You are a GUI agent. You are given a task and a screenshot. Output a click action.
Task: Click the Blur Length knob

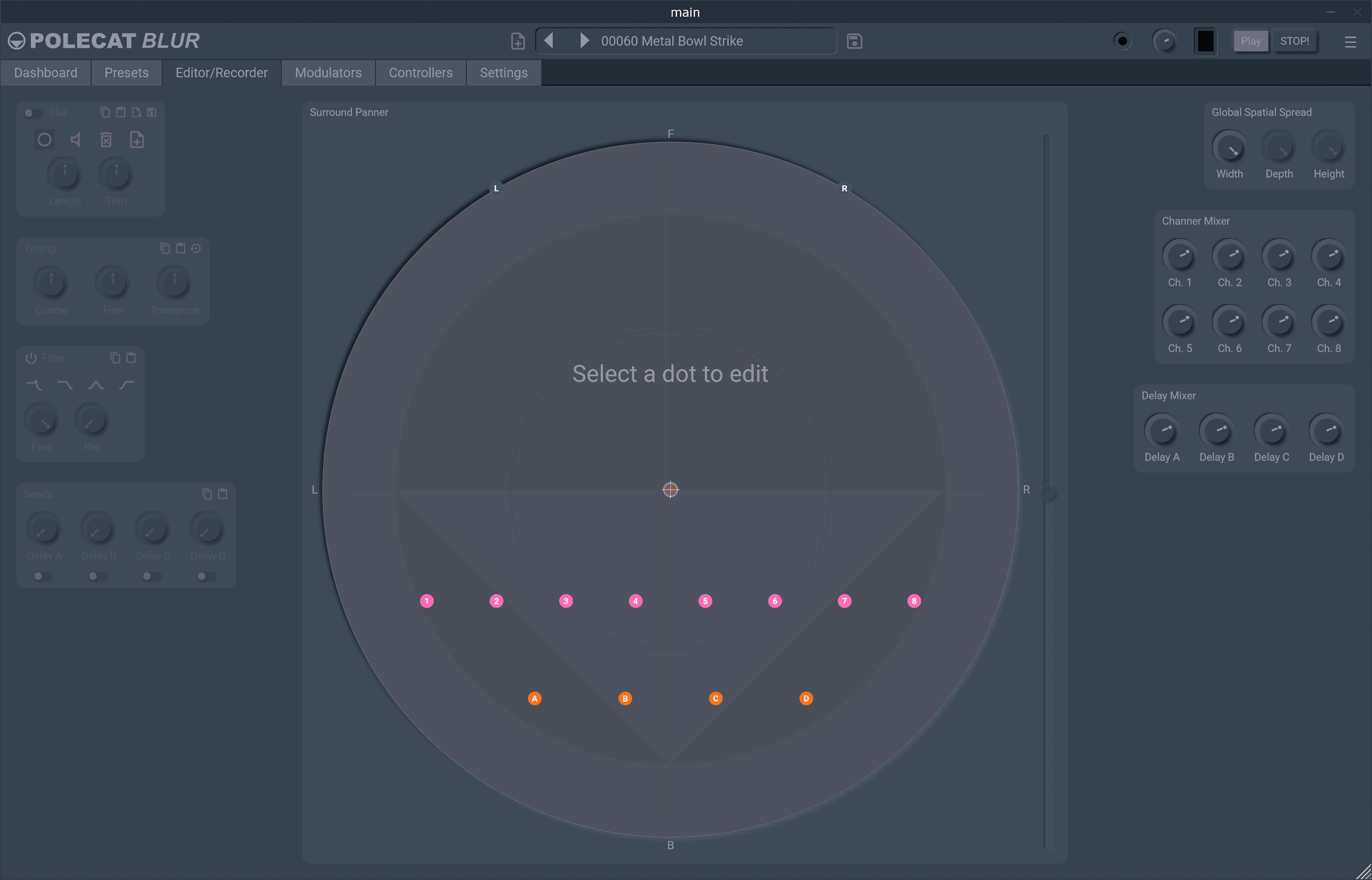(65, 173)
